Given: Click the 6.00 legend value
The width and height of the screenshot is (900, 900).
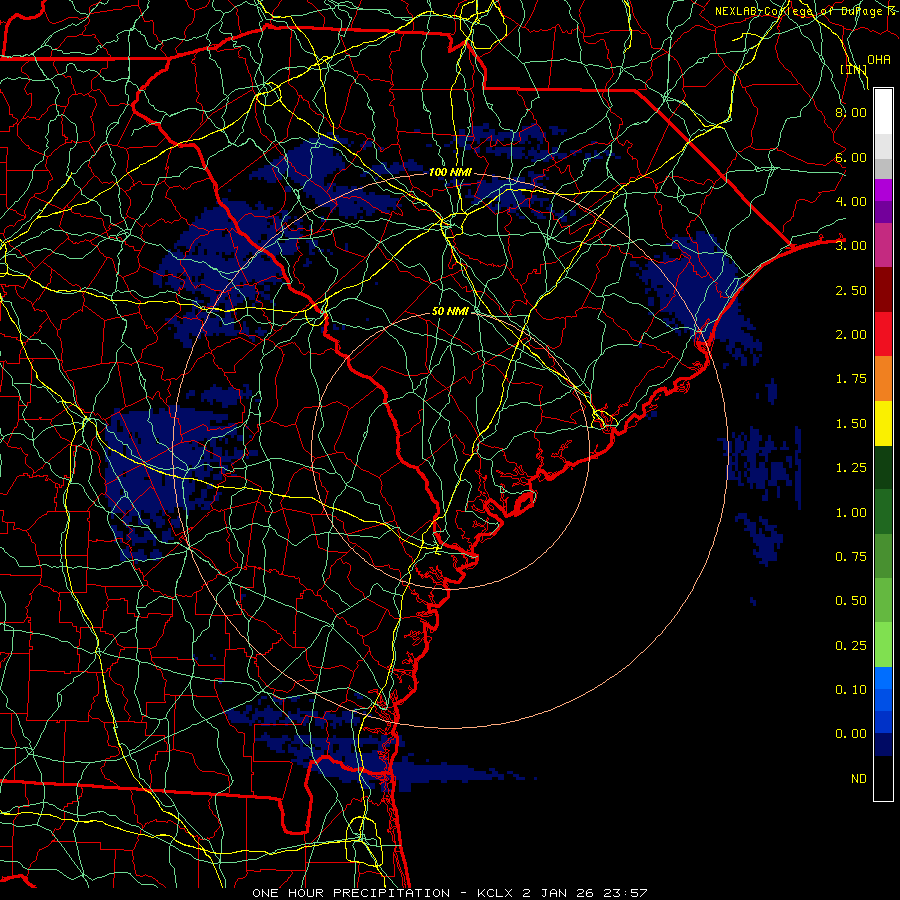Looking at the screenshot, I should (851, 157).
